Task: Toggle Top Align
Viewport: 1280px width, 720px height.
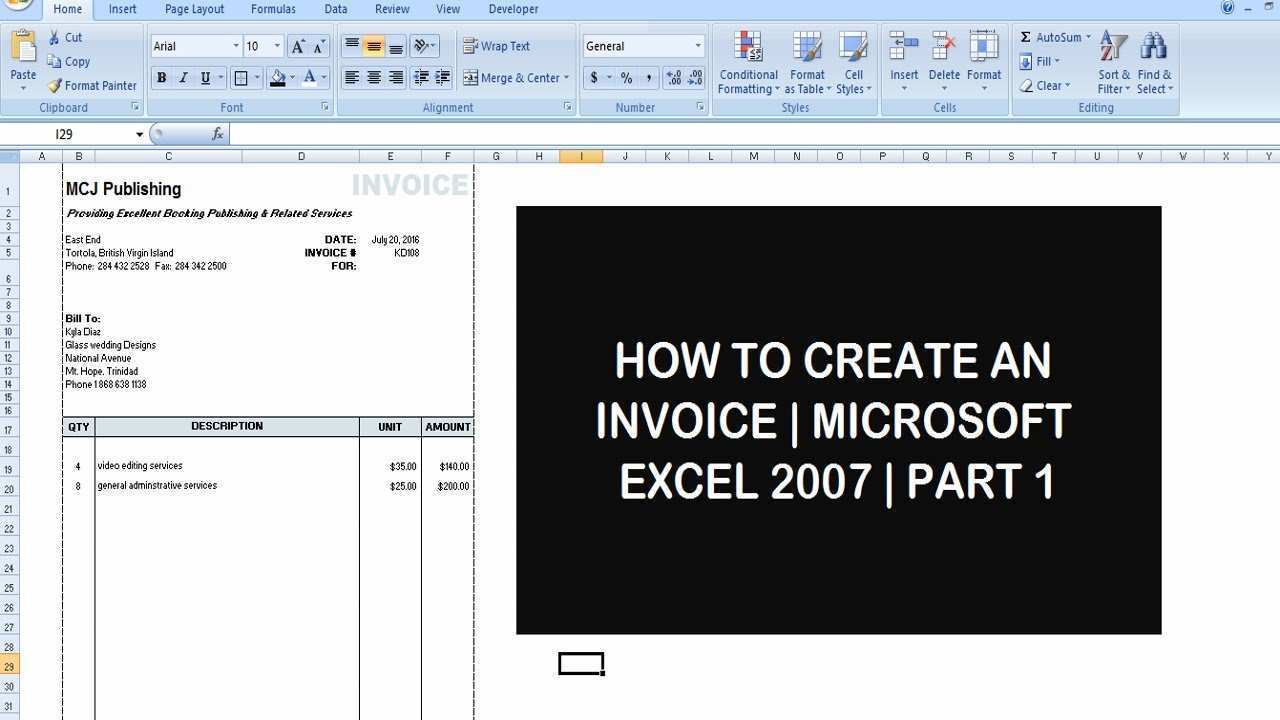Action: (x=352, y=46)
